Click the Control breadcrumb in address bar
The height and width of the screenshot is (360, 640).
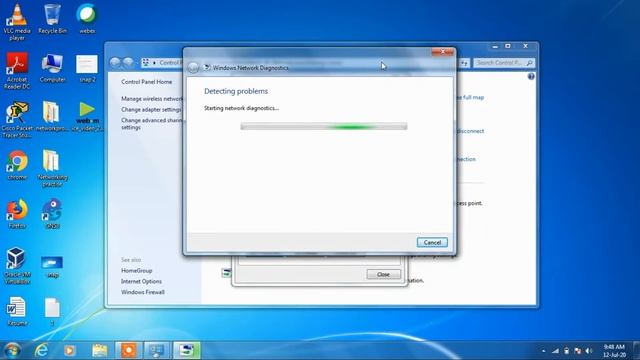pos(170,62)
